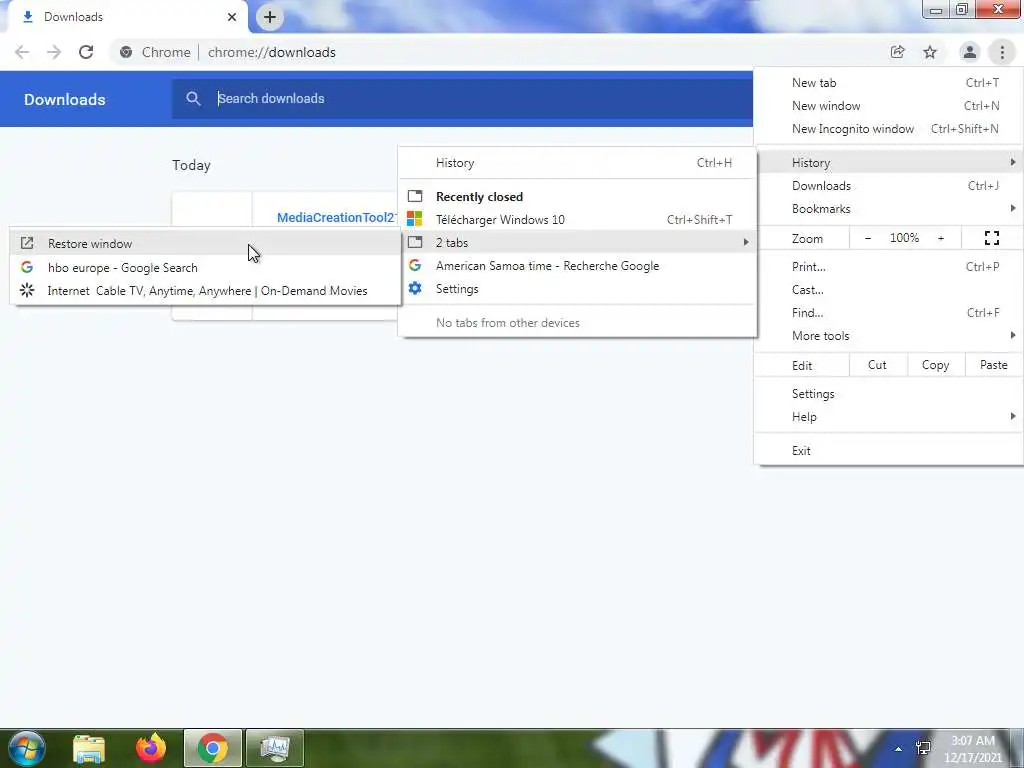The width and height of the screenshot is (1024, 768).
Task: Toggle the Chrome three-dot menu button
Action: pyautogui.click(x=1002, y=52)
